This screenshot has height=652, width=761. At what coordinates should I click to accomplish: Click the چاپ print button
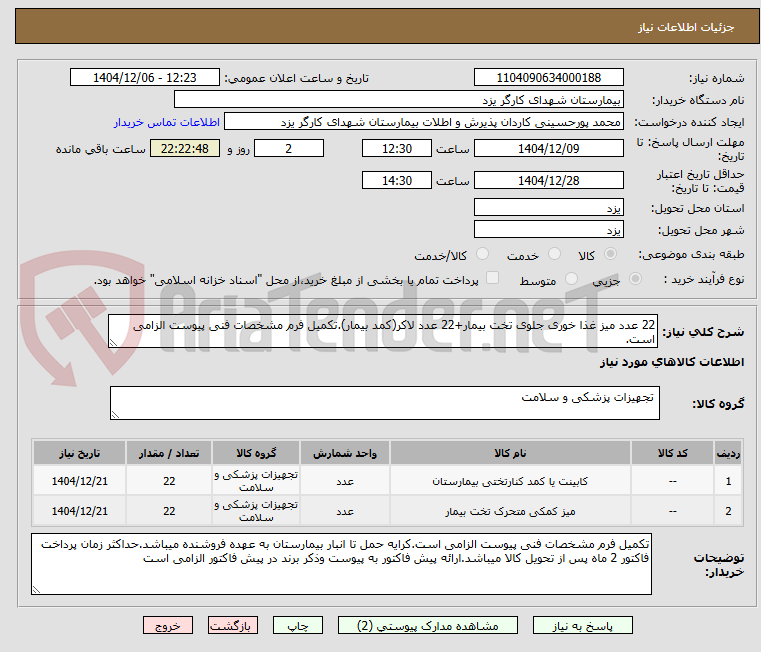298,625
